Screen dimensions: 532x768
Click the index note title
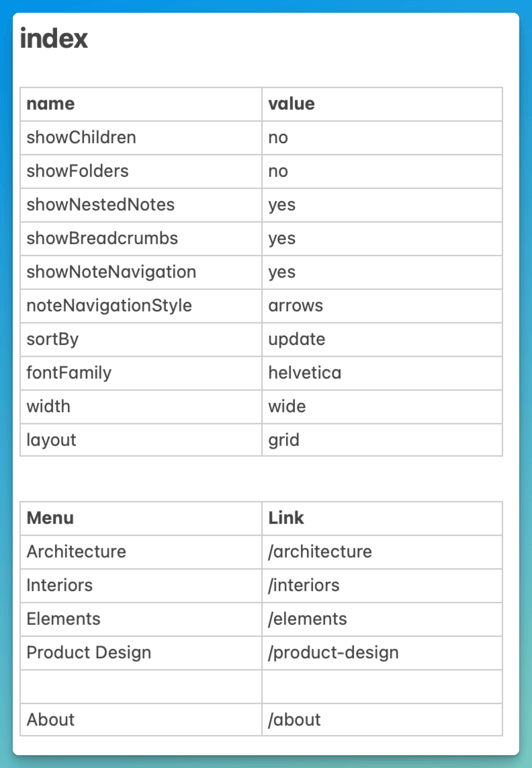[54, 38]
